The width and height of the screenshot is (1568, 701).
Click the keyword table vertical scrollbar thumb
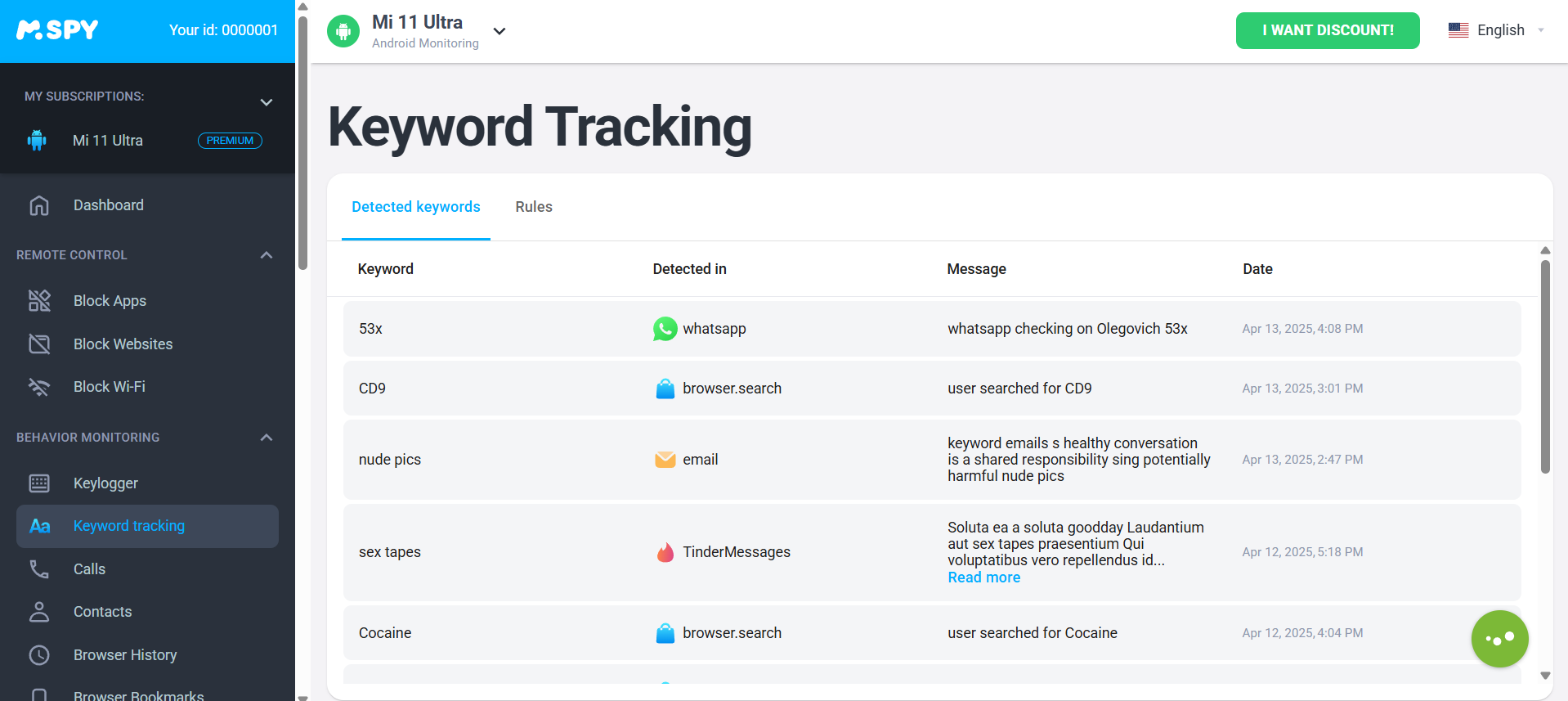1545,366
